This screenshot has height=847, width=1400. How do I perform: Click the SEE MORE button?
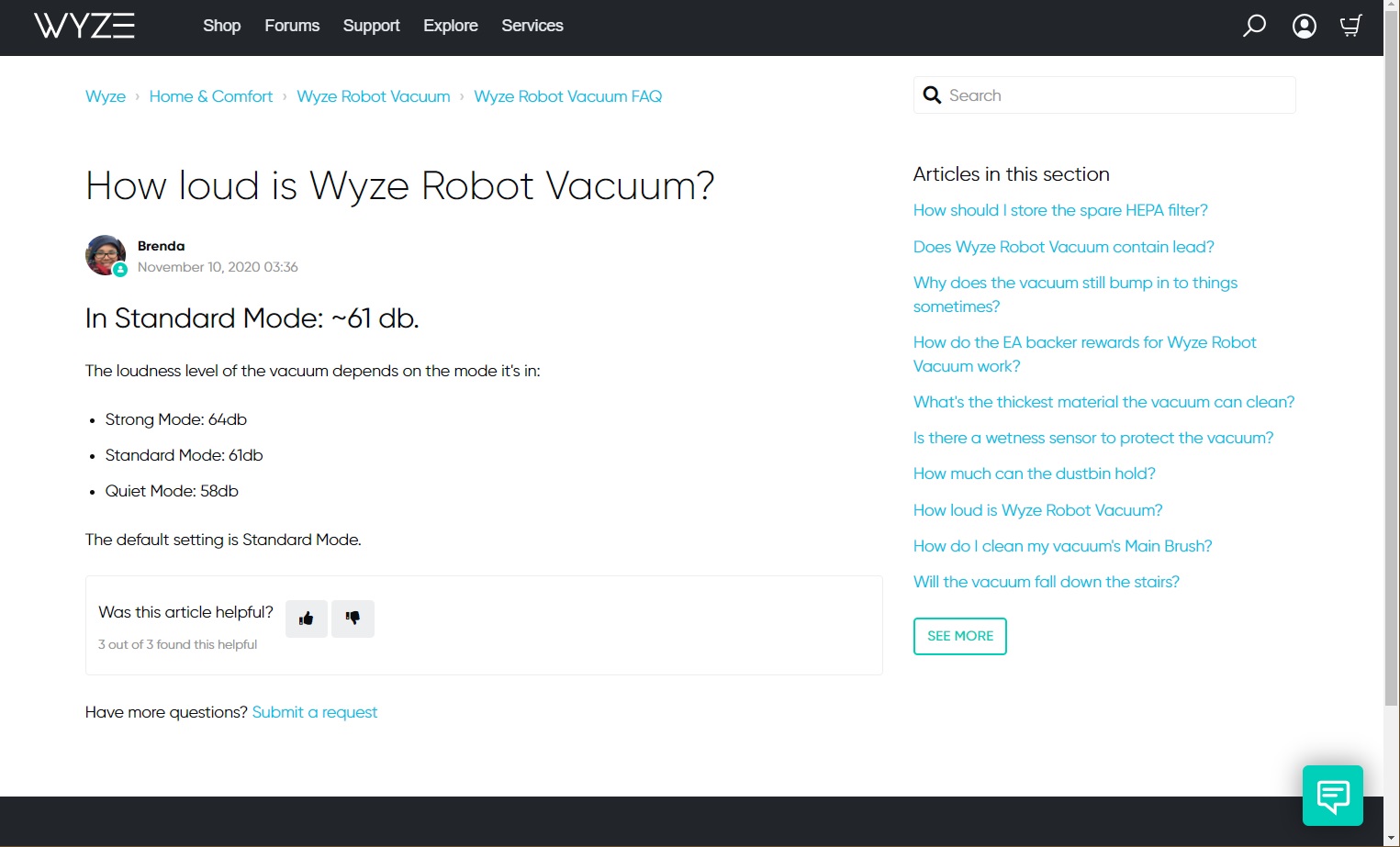[960, 636]
